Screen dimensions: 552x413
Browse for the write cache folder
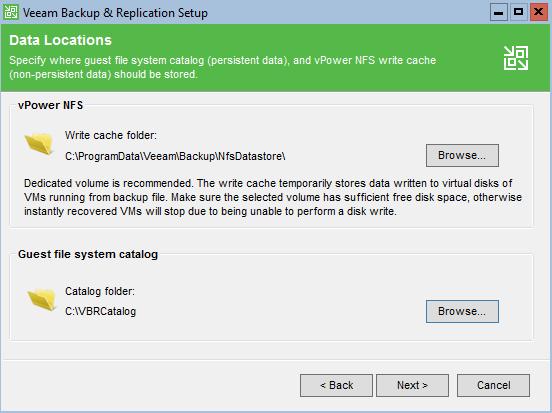(462, 155)
